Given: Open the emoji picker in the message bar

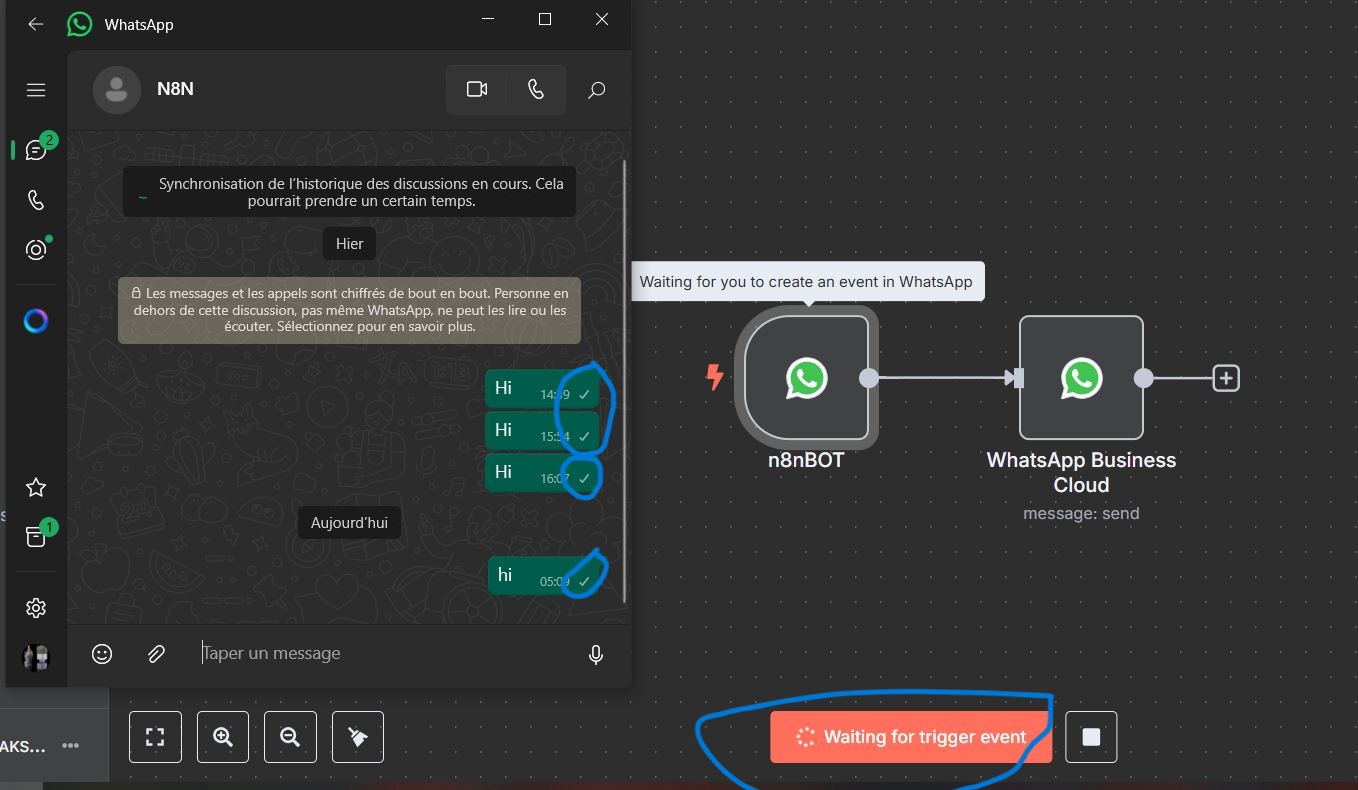Looking at the screenshot, I should pyautogui.click(x=101, y=654).
